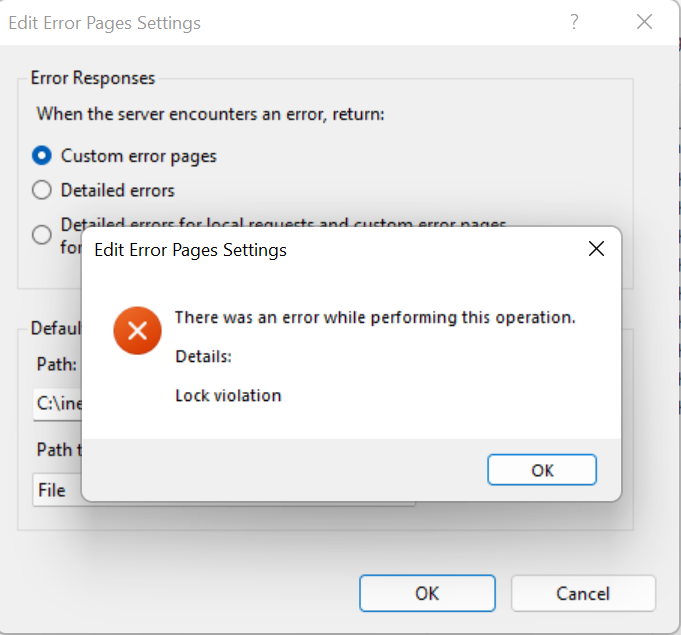Click the 'There was an error' message
The width and height of the screenshot is (681, 635).
[375, 318]
